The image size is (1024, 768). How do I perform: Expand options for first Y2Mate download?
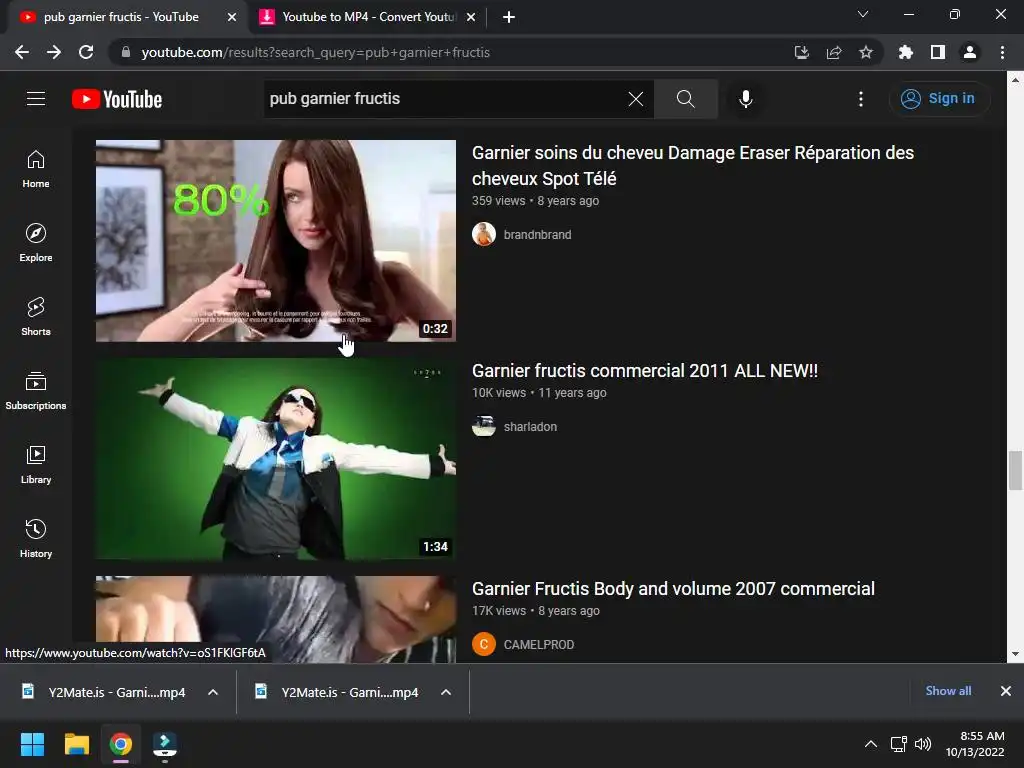(x=213, y=692)
